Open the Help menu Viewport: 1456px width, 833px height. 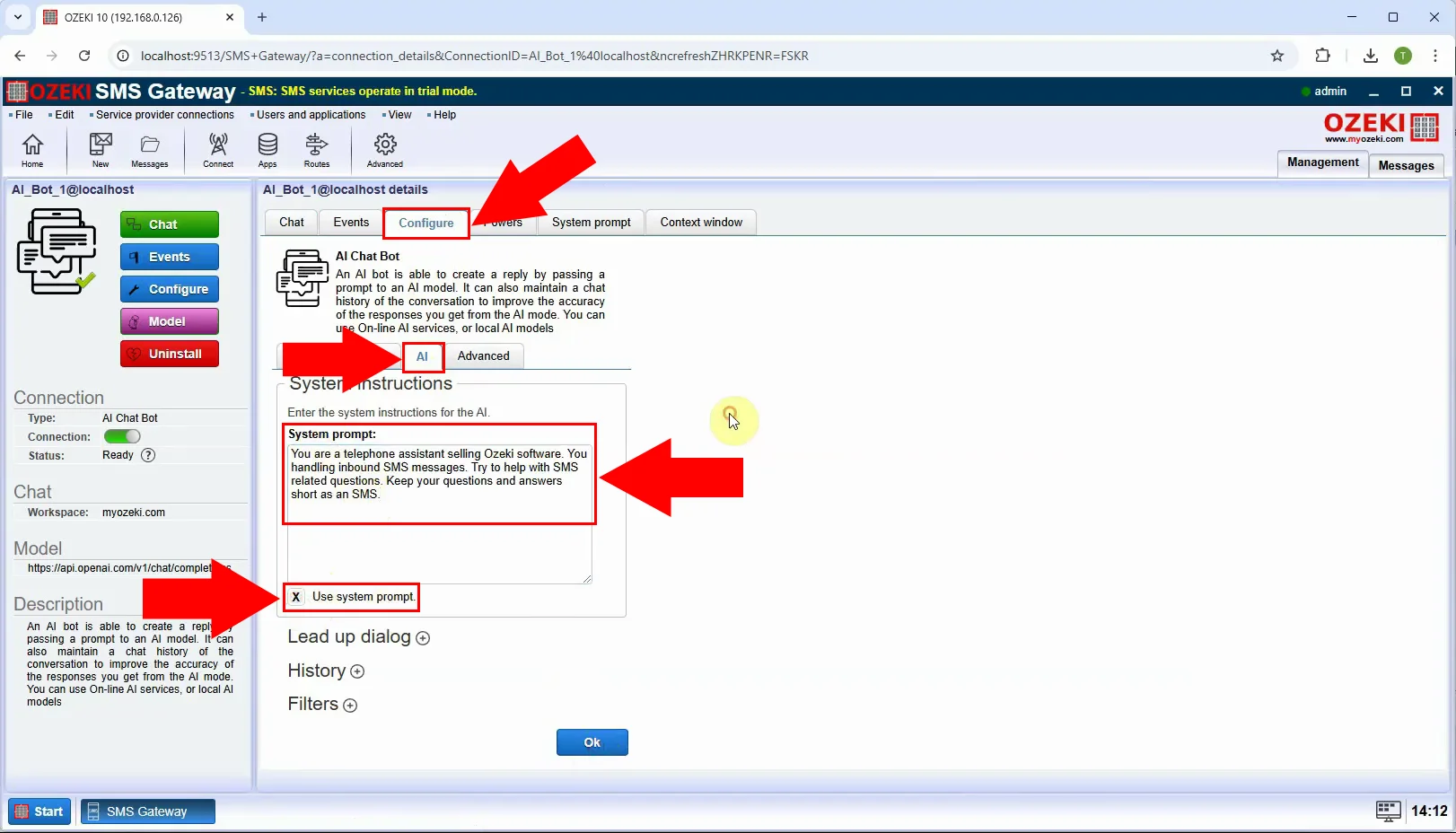[444, 115]
